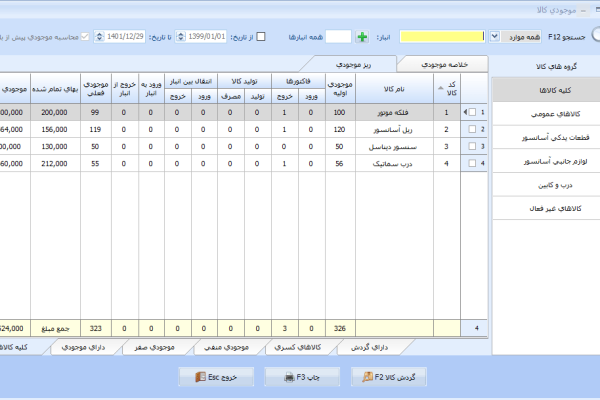Click the ورود به انبار column header
Viewport: 600px width, 400px height.
click(152, 88)
